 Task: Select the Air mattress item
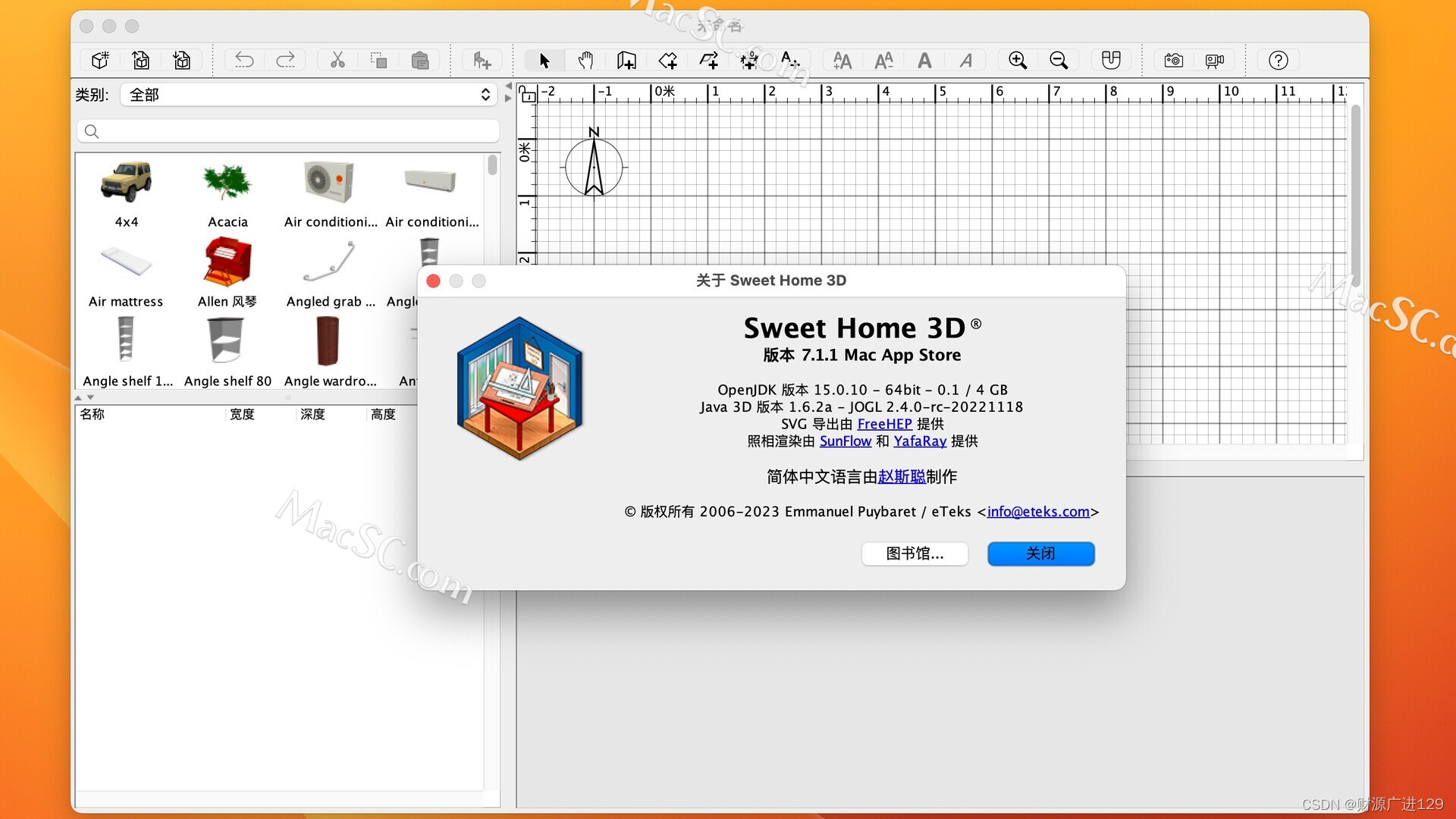127,274
